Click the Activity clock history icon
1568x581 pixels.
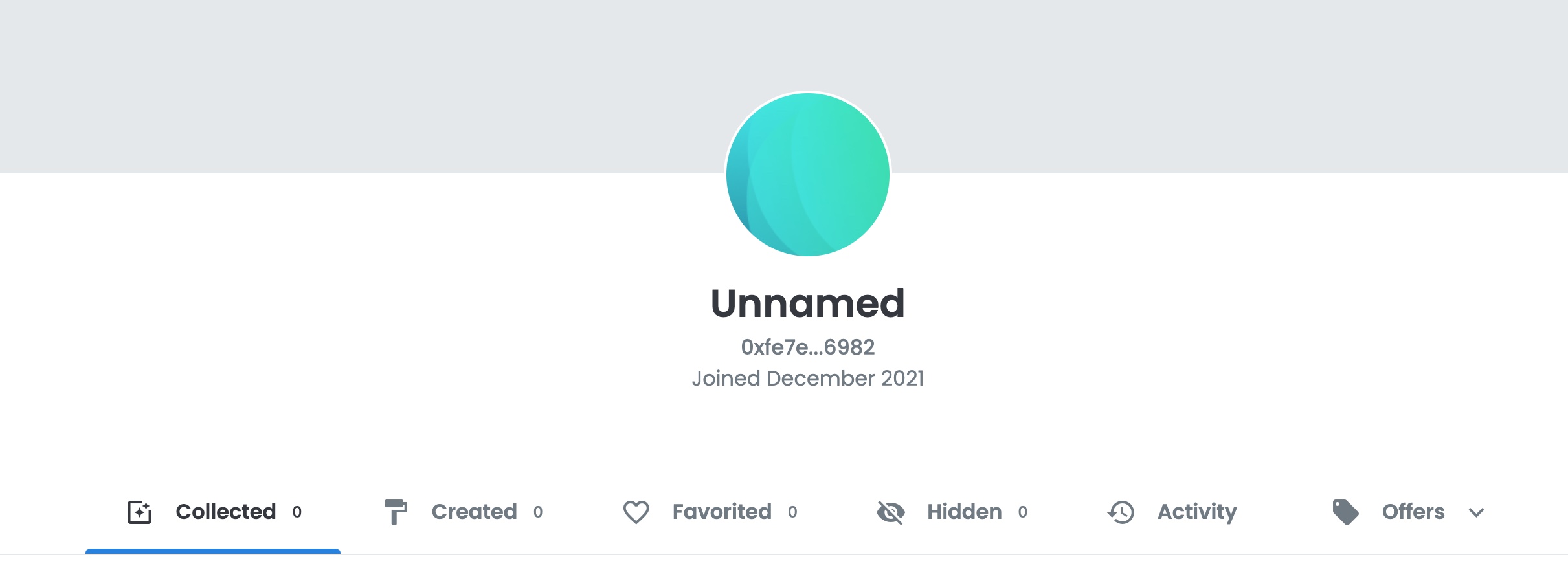point(1121,512)
